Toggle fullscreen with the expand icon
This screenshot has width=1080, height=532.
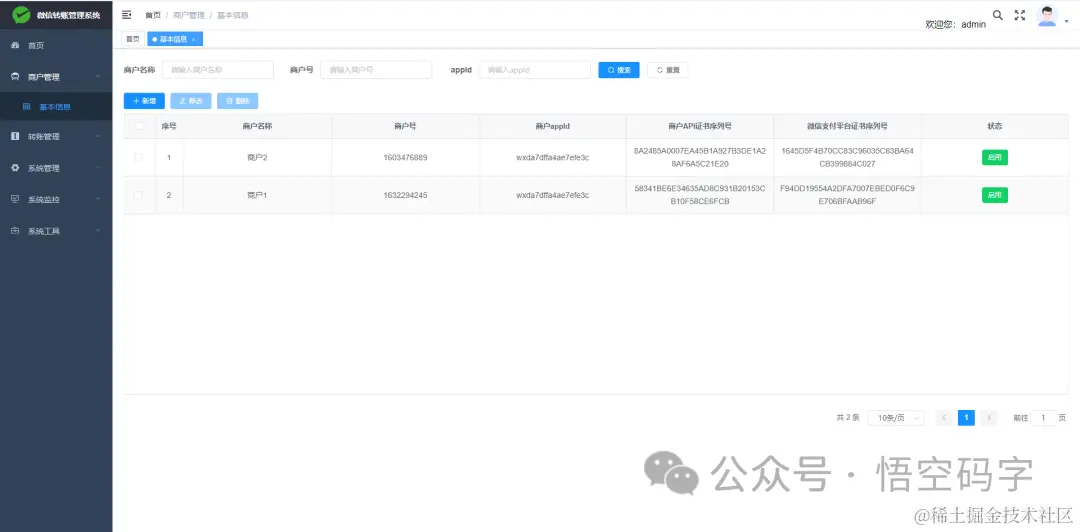coord(1020,14)
